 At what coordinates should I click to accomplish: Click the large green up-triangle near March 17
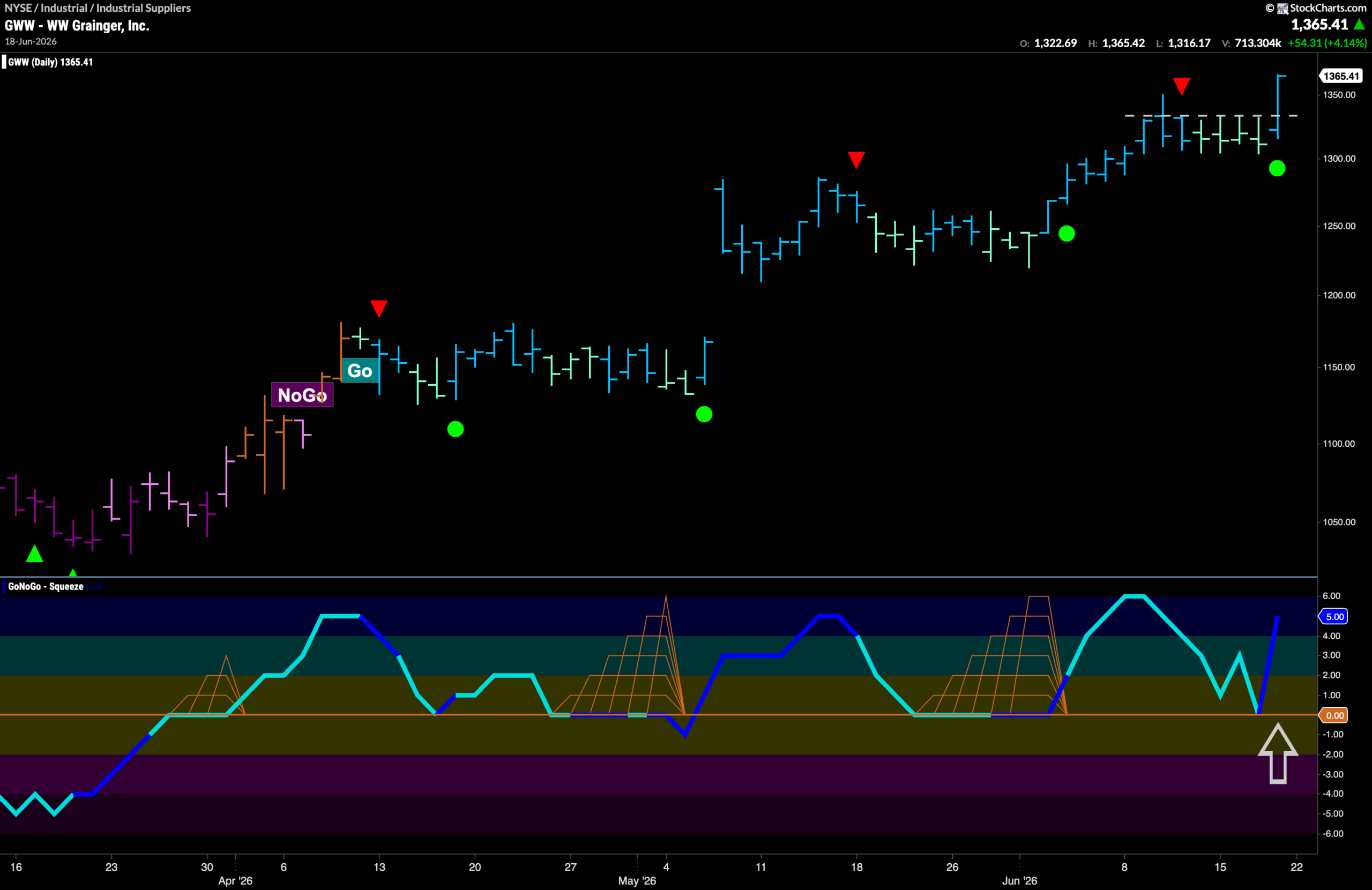[x=35, y=554]
